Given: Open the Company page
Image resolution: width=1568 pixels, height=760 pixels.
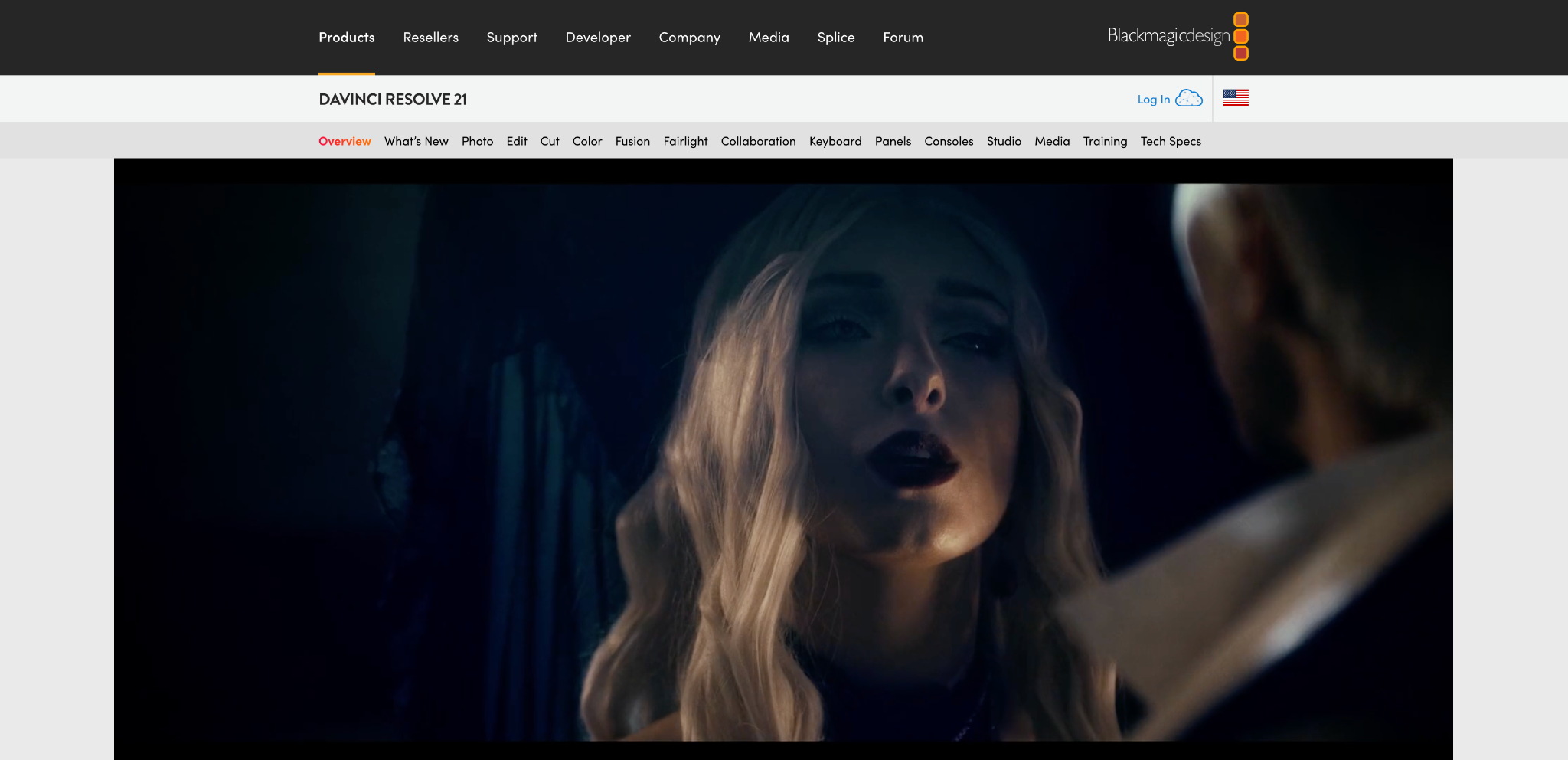Looking at the screenshot, I should (690, 38).
